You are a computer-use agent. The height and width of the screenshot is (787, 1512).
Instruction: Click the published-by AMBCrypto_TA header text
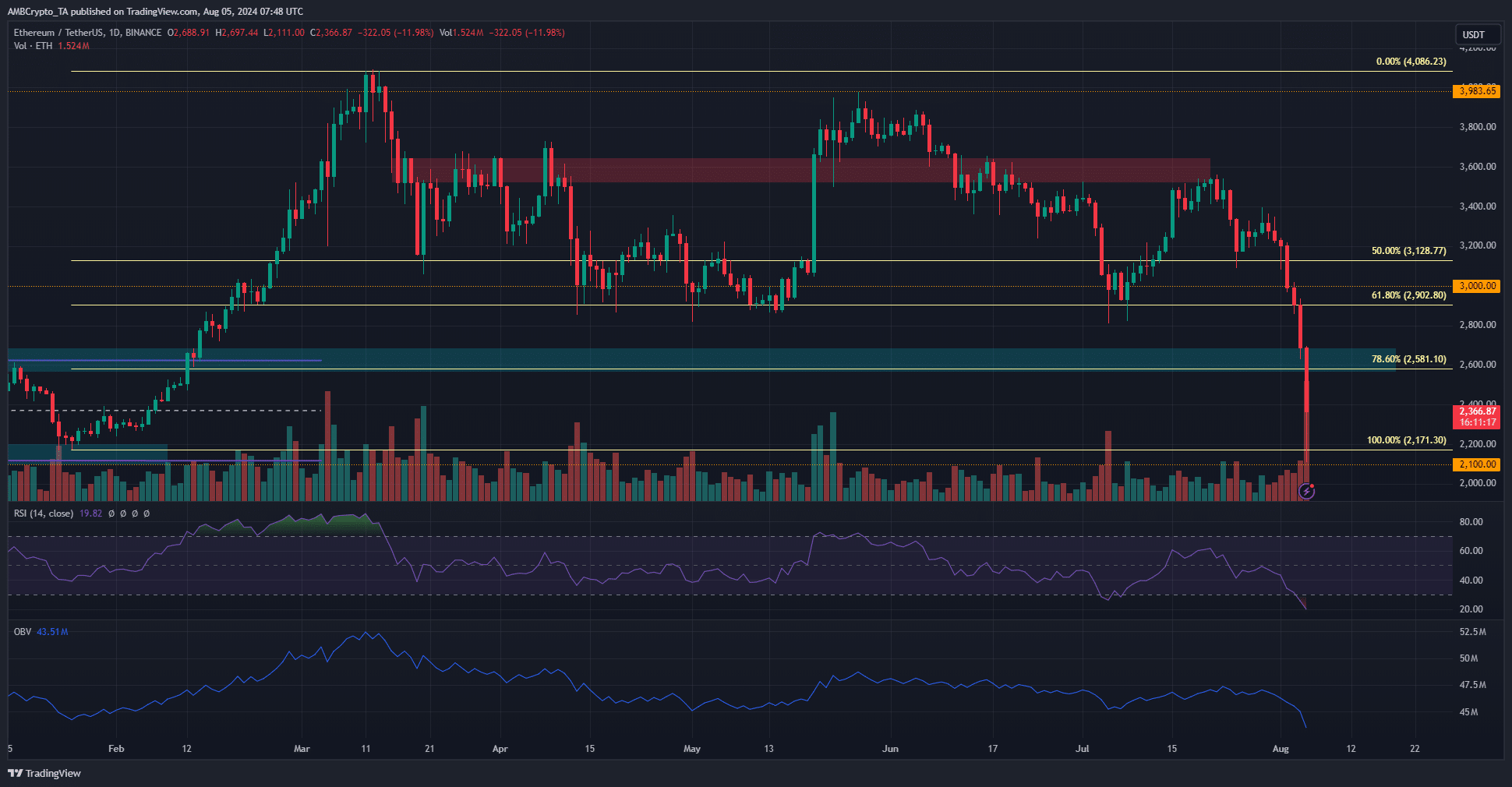(155, 11)
